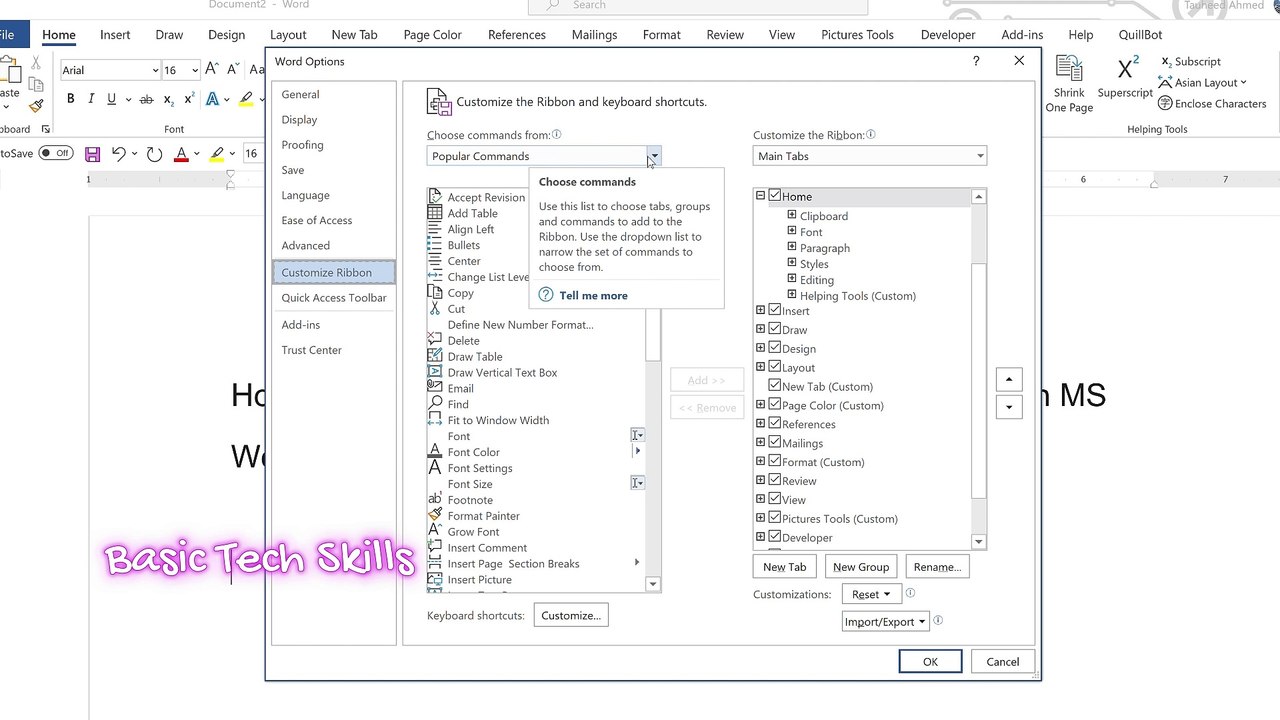Expand Helping Tools (Custom) node

pyautogui.click(x=792, y=296)
